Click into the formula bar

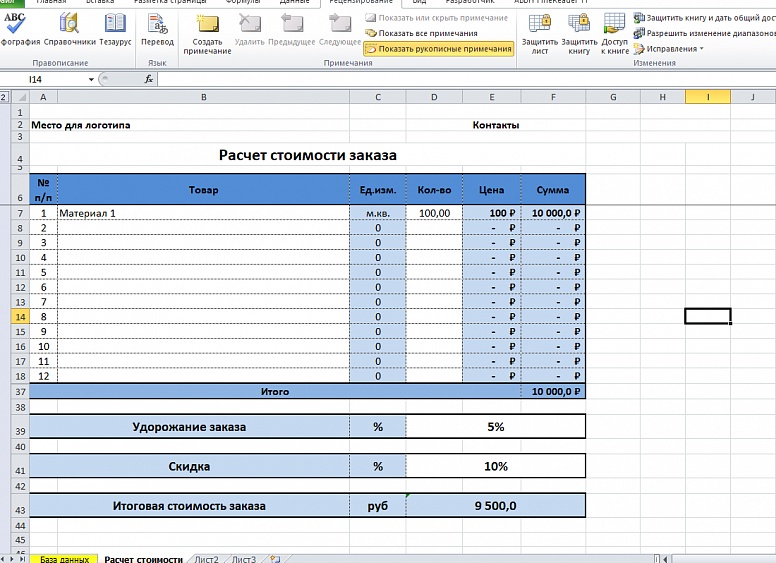(x=465, y=79)
